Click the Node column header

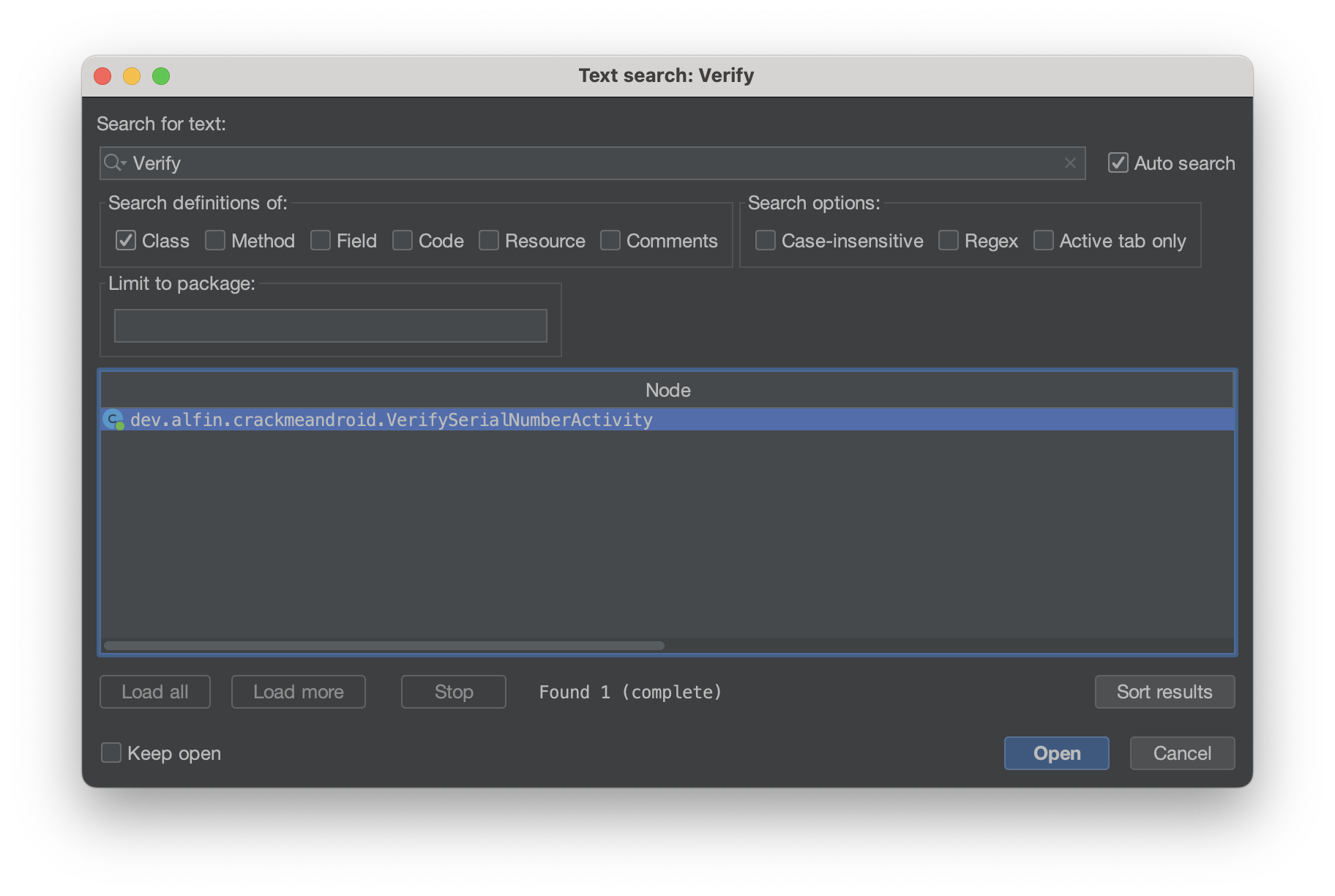click(667, 390)
